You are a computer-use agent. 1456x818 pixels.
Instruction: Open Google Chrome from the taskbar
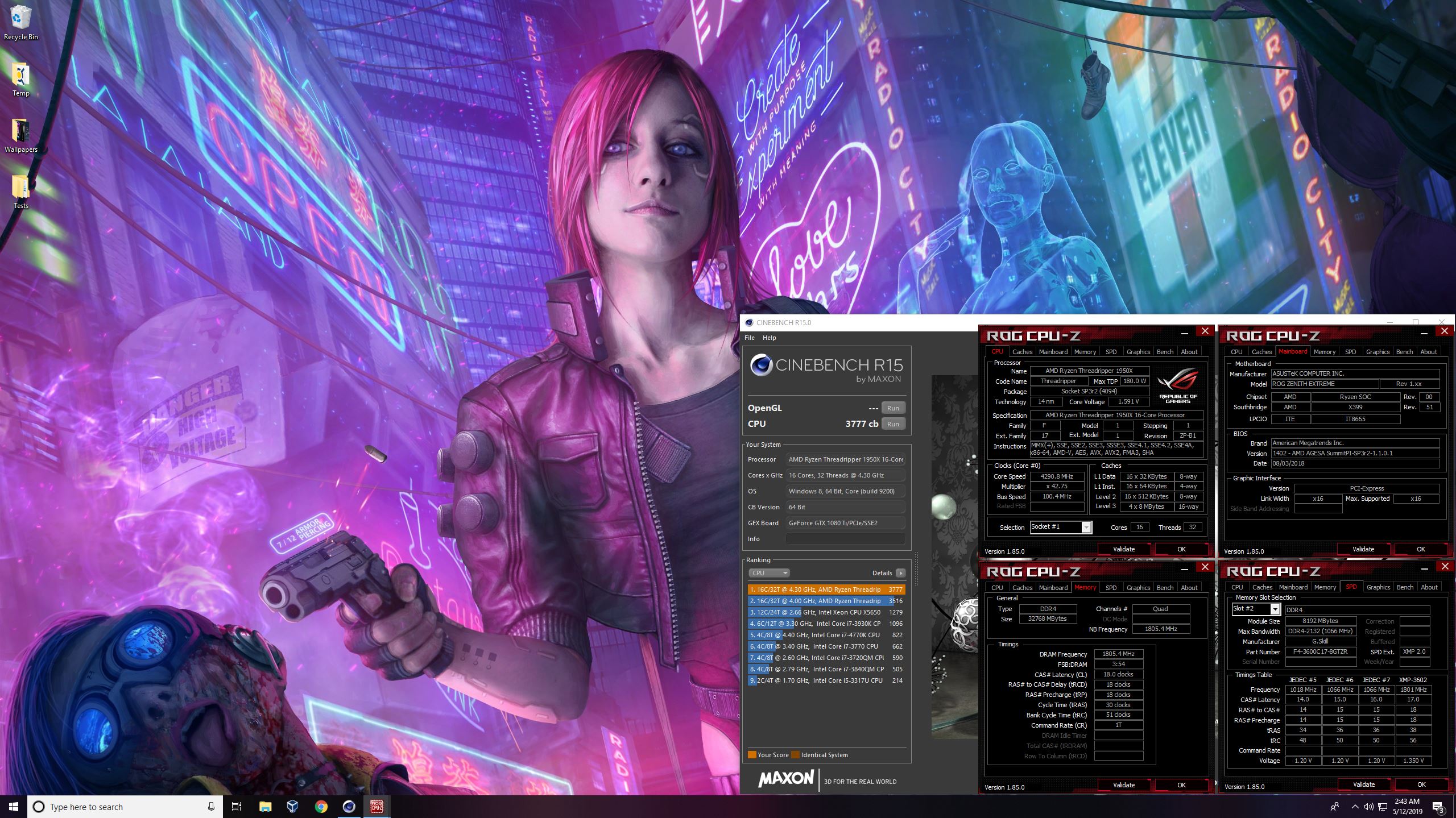coord(321,807)
